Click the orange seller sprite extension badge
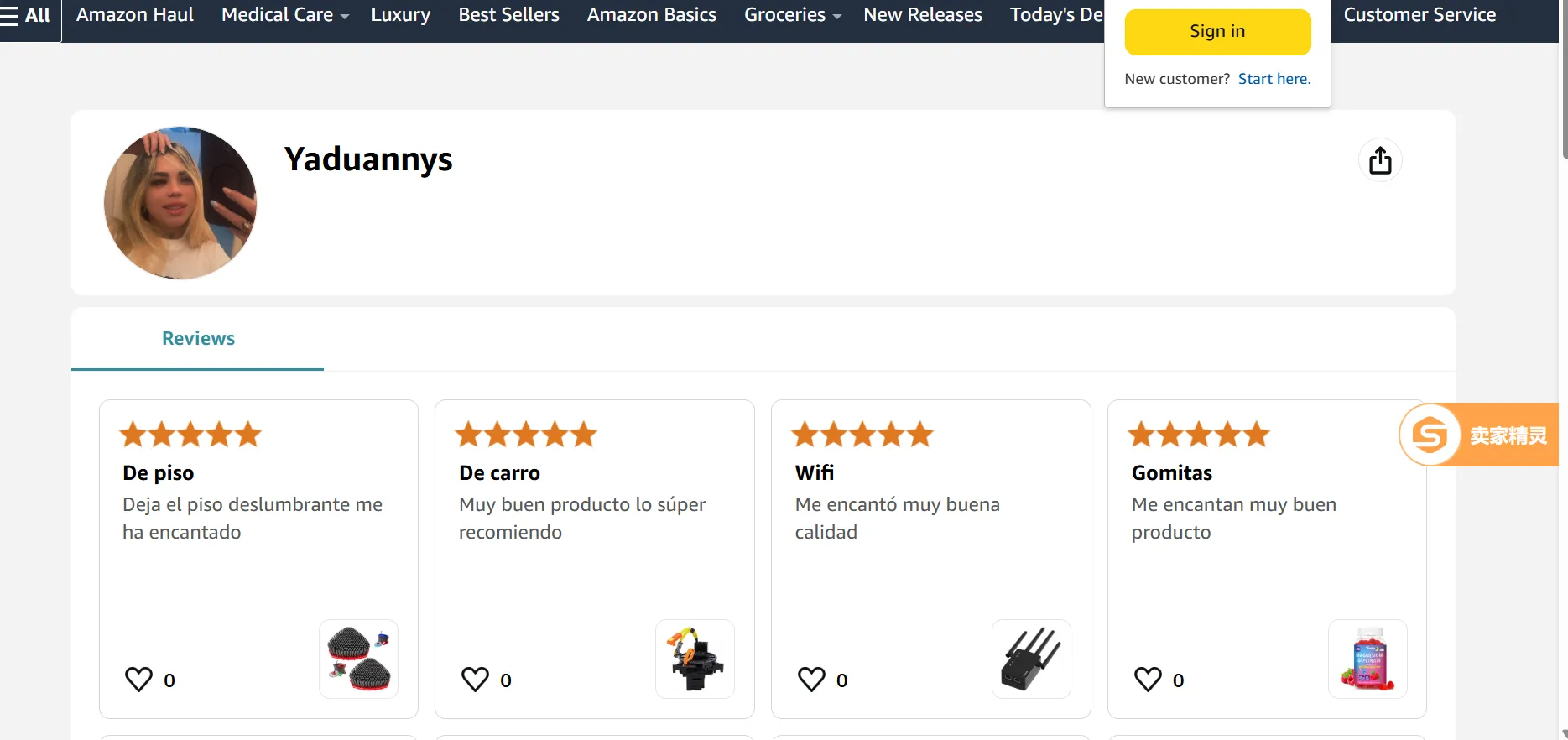The image size is (1568, 740). (x=1477, y=435)
